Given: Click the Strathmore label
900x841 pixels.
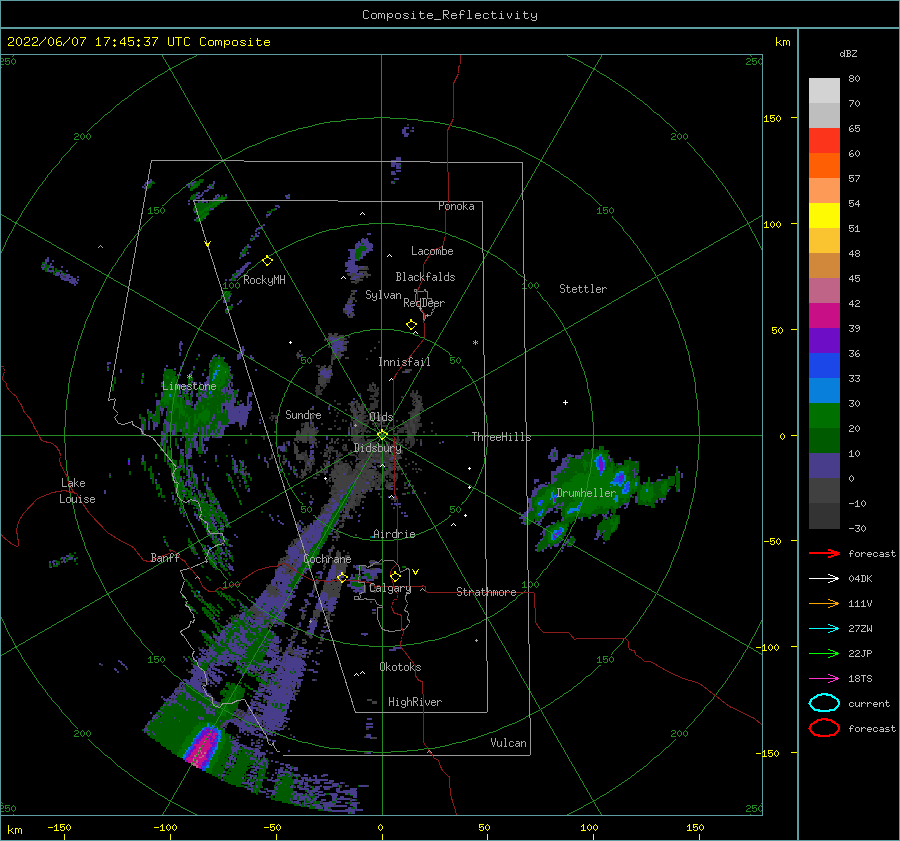Looking at the screenshot, I should (x=486, y=592).
